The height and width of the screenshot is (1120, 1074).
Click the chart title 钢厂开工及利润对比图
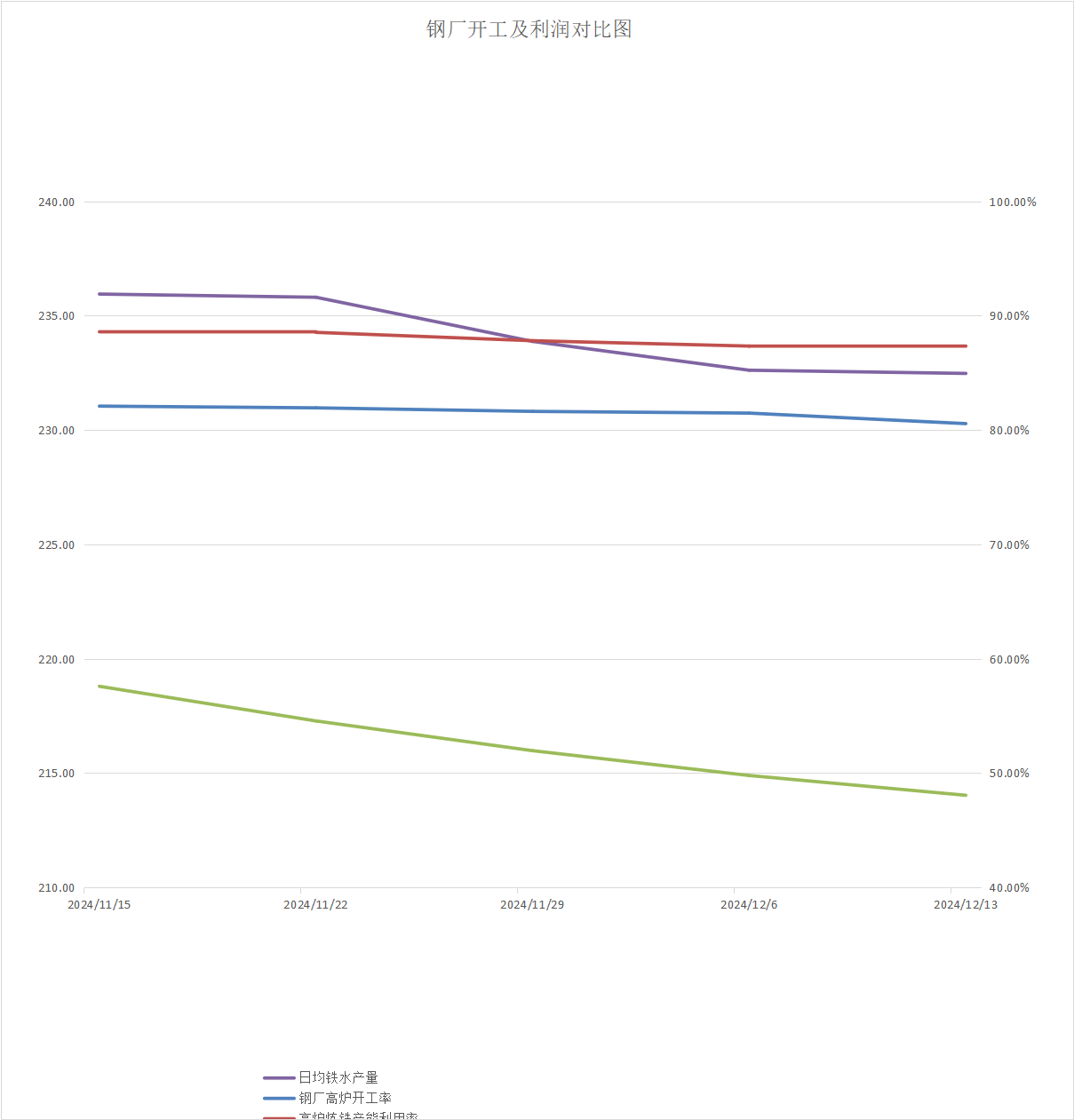point(529,29)
